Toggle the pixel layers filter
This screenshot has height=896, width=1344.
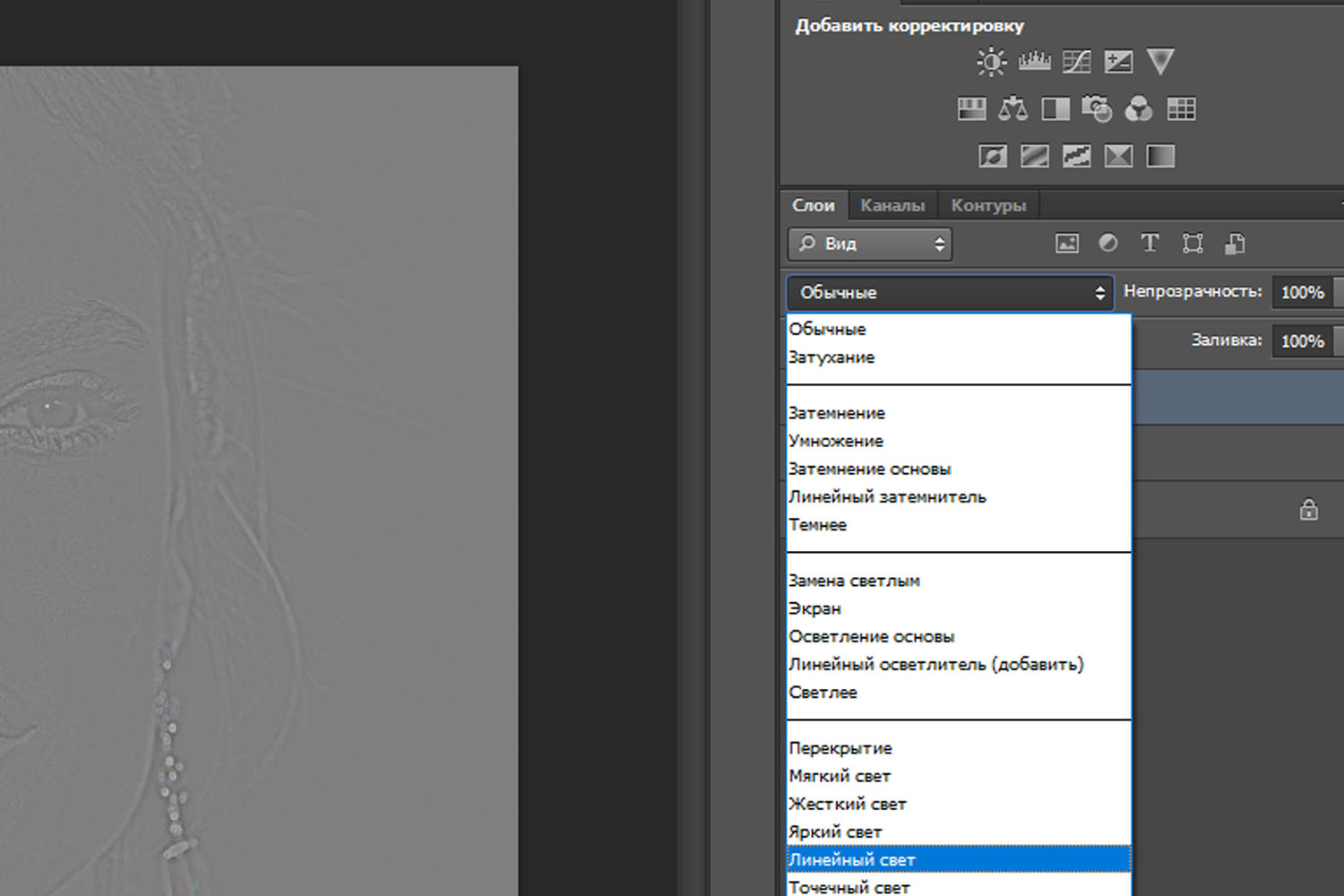tap(1066, 244)
